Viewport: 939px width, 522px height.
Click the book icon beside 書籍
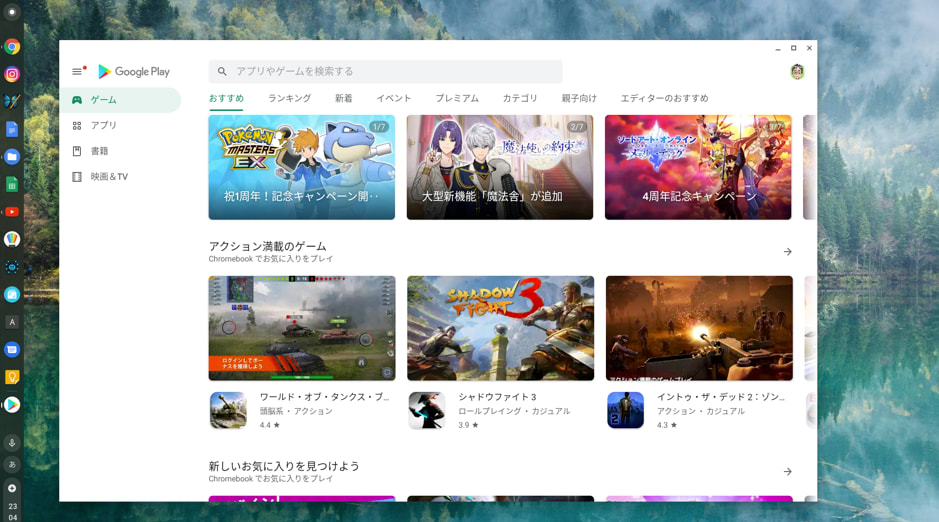(77, 151)
